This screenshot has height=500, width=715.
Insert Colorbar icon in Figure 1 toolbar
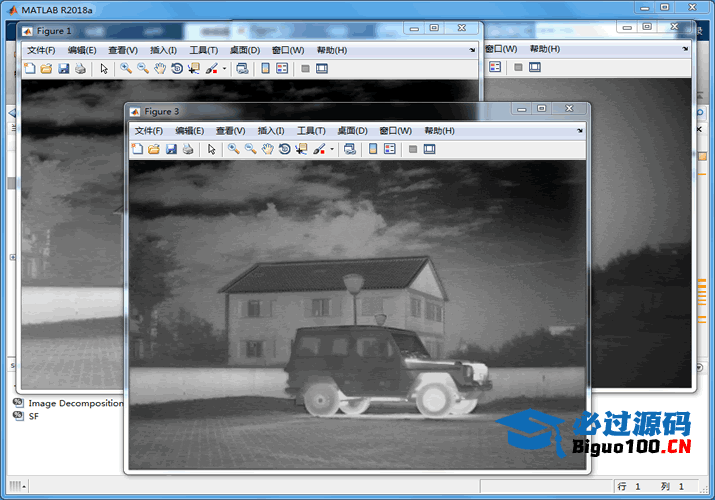tap(265, 68)
